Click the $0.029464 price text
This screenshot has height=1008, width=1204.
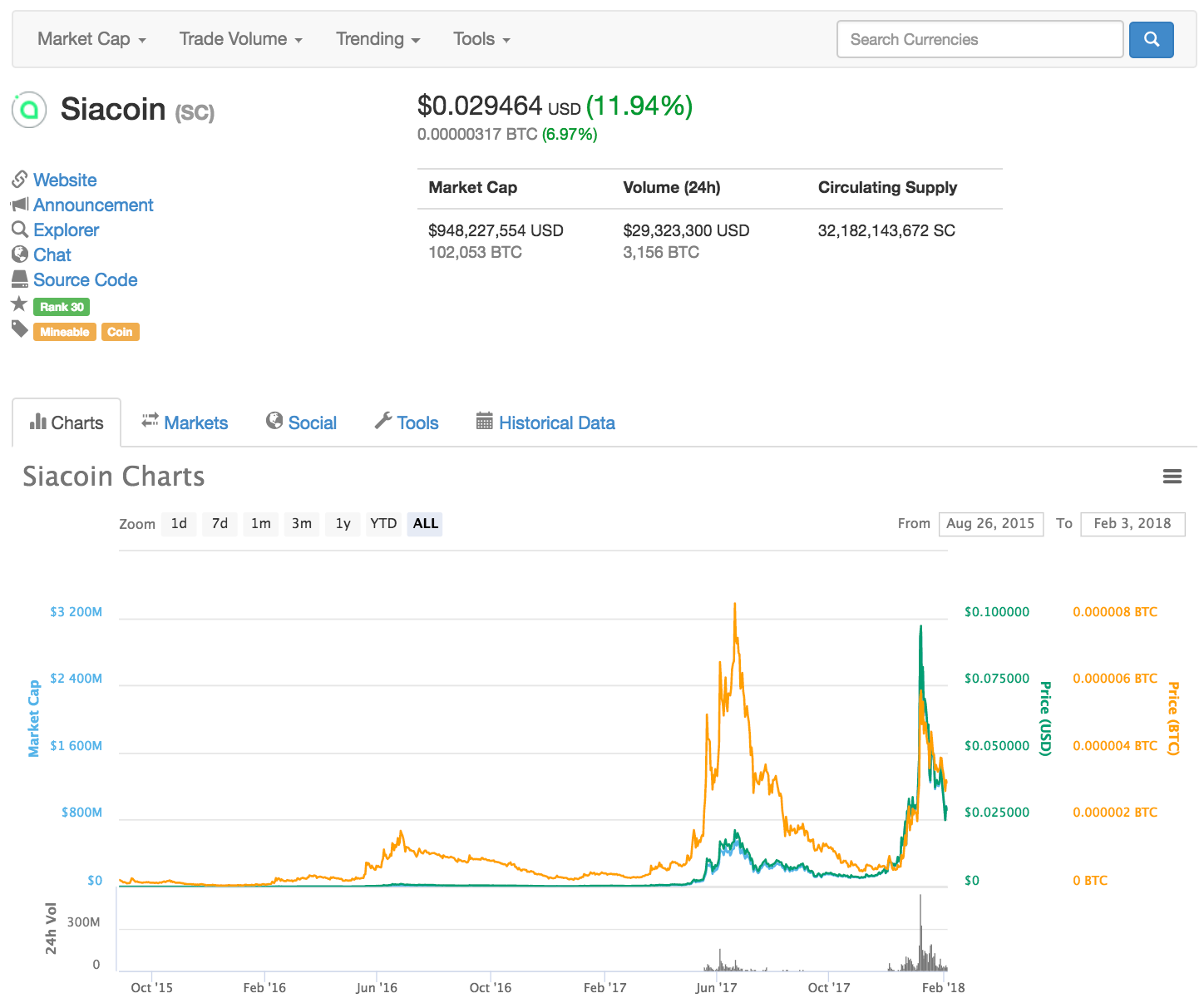[480, 106]
